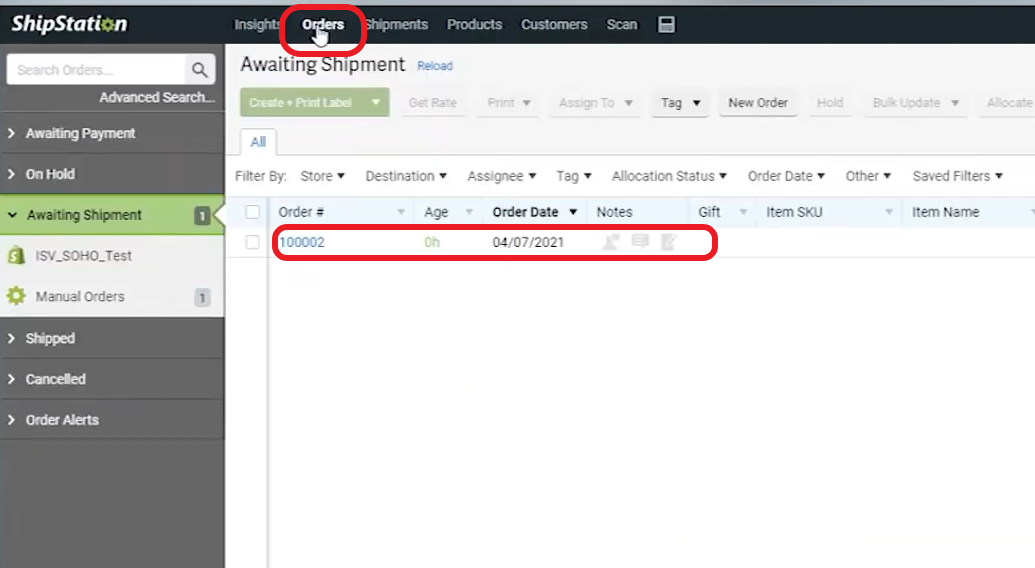1035x568 pixels.
Task: Open the calculator icon in top navigation
Action: click(667, 24)
